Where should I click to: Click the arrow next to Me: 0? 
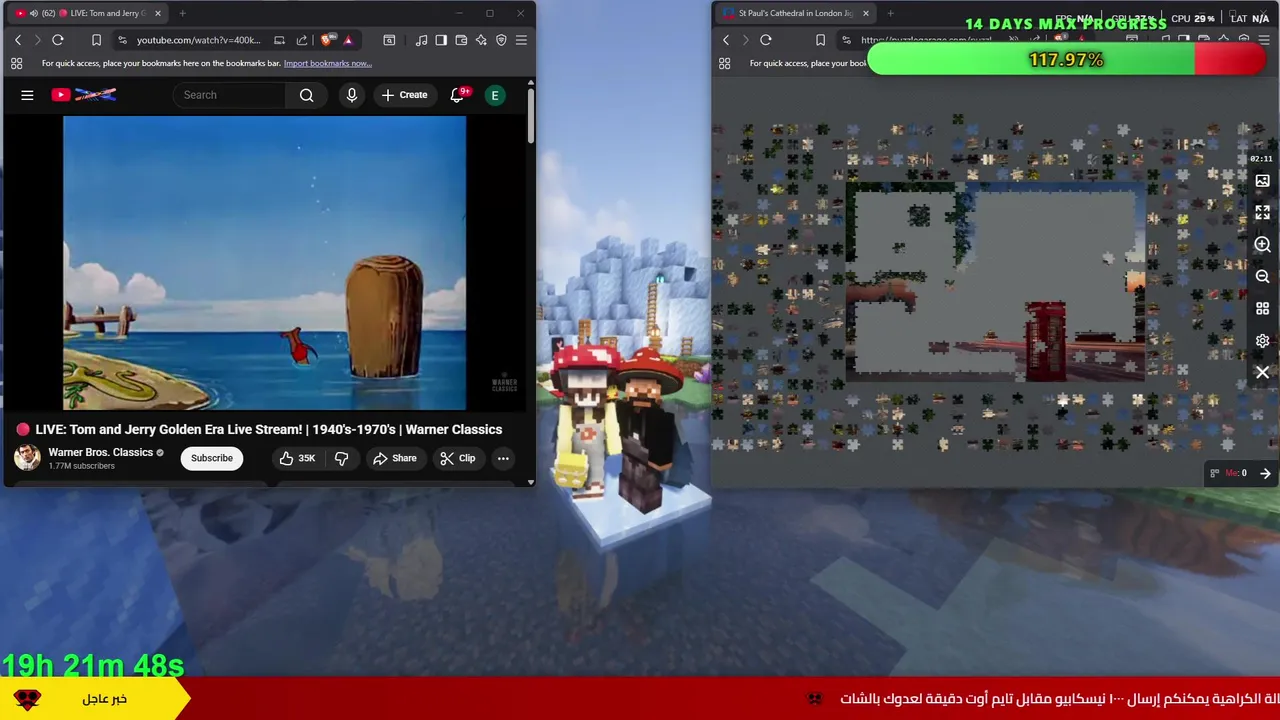pos(1265,473)
